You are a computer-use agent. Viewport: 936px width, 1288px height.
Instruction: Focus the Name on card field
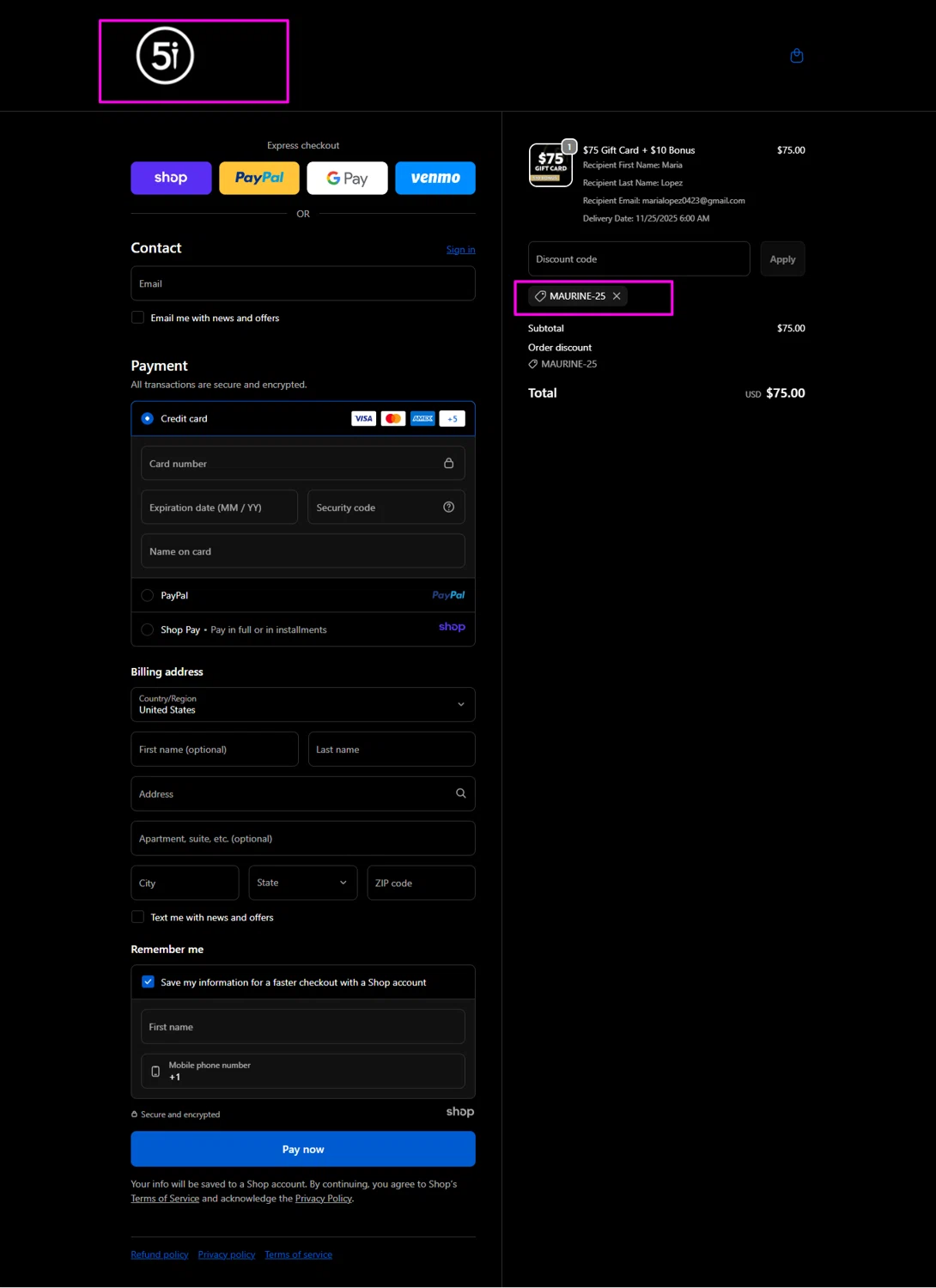click(x=303, y=551)
